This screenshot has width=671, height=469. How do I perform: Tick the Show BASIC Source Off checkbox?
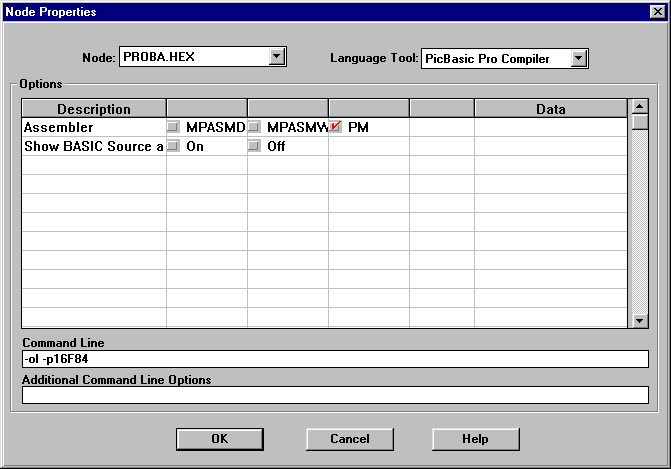click(x=254, y=145)
